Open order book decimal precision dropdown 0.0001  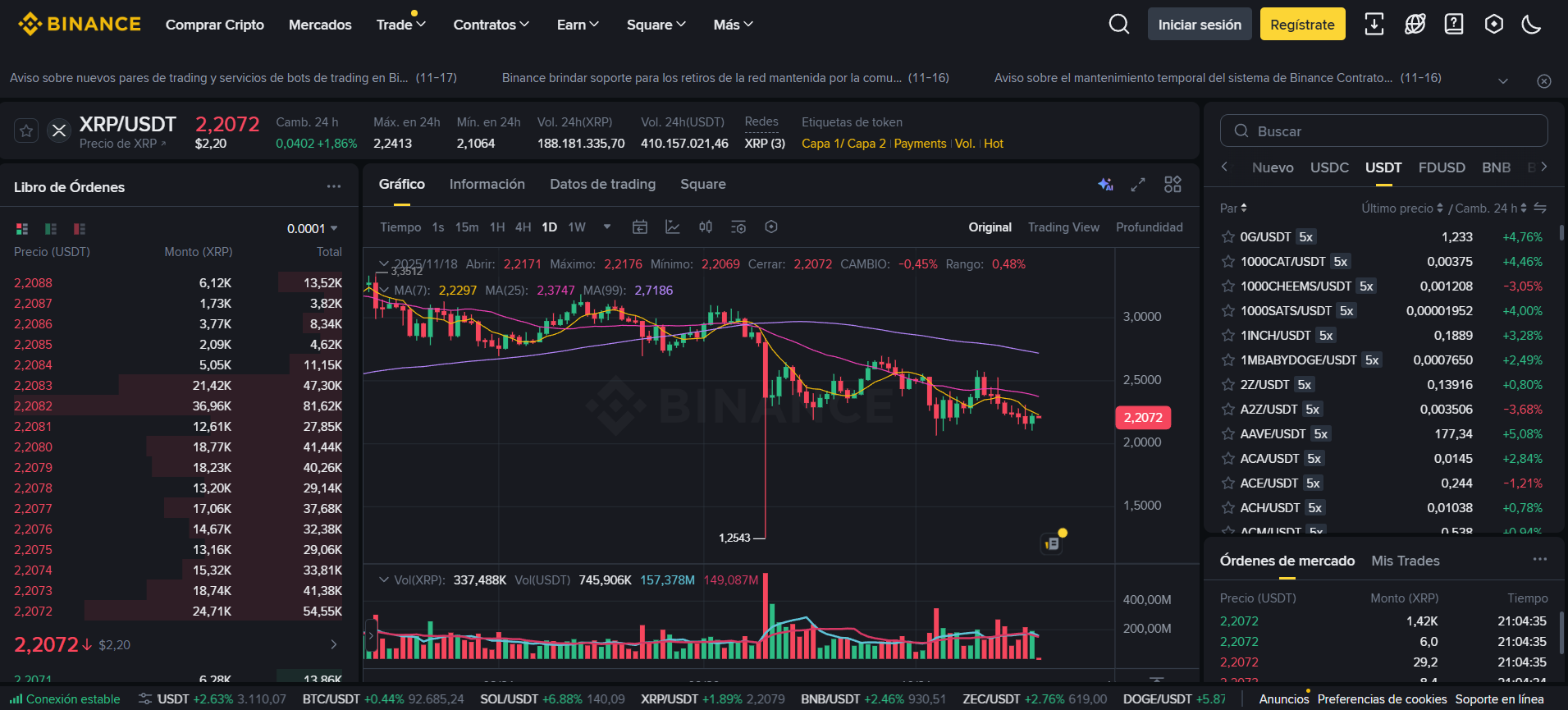[x=312, y=229]
